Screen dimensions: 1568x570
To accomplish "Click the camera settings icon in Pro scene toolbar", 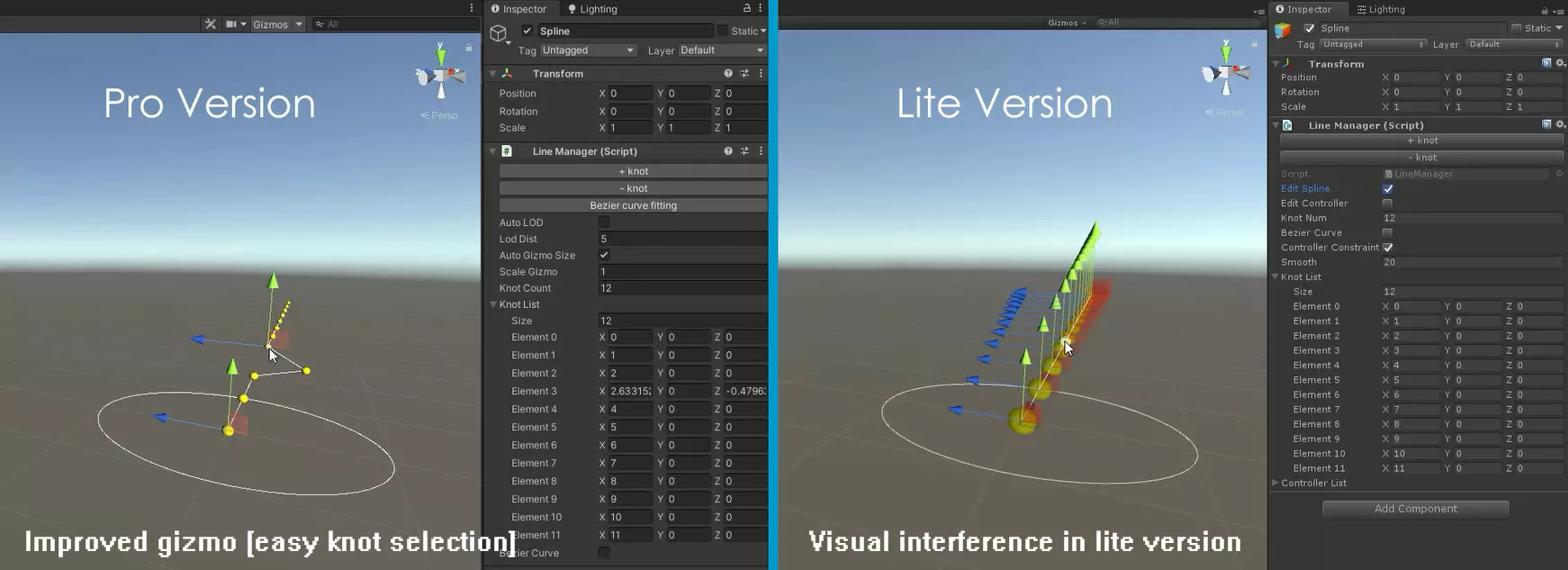I will pyautogui.click(x=231, y=24).
